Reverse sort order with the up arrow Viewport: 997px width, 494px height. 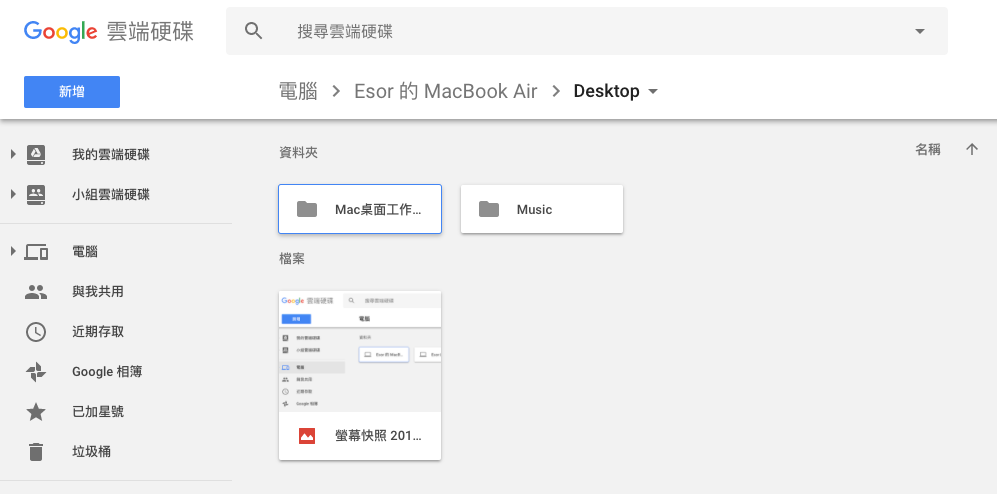pyautogui.click(x=972, y=149)
